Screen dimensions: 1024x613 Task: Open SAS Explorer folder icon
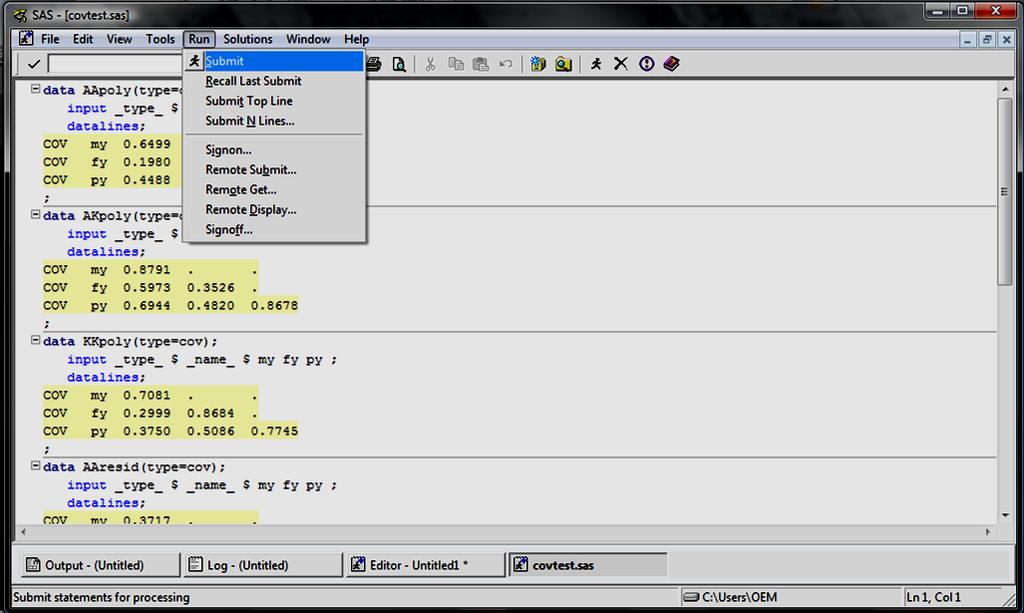[563, 64]
